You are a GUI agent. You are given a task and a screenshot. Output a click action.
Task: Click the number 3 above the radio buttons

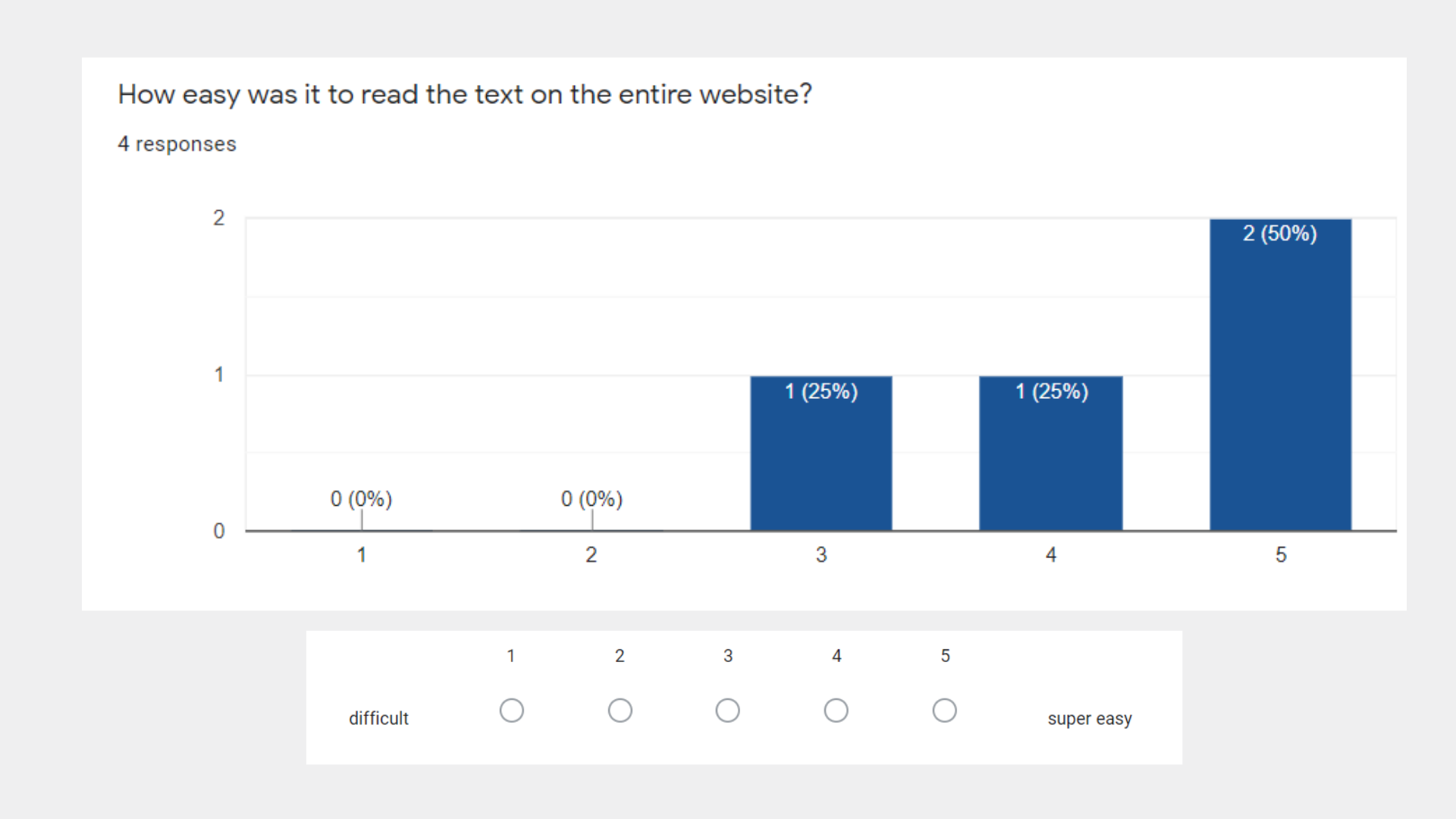click(728, 656)
